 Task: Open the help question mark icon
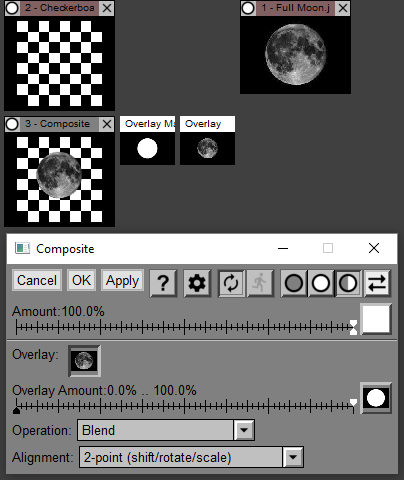(163, 283)
